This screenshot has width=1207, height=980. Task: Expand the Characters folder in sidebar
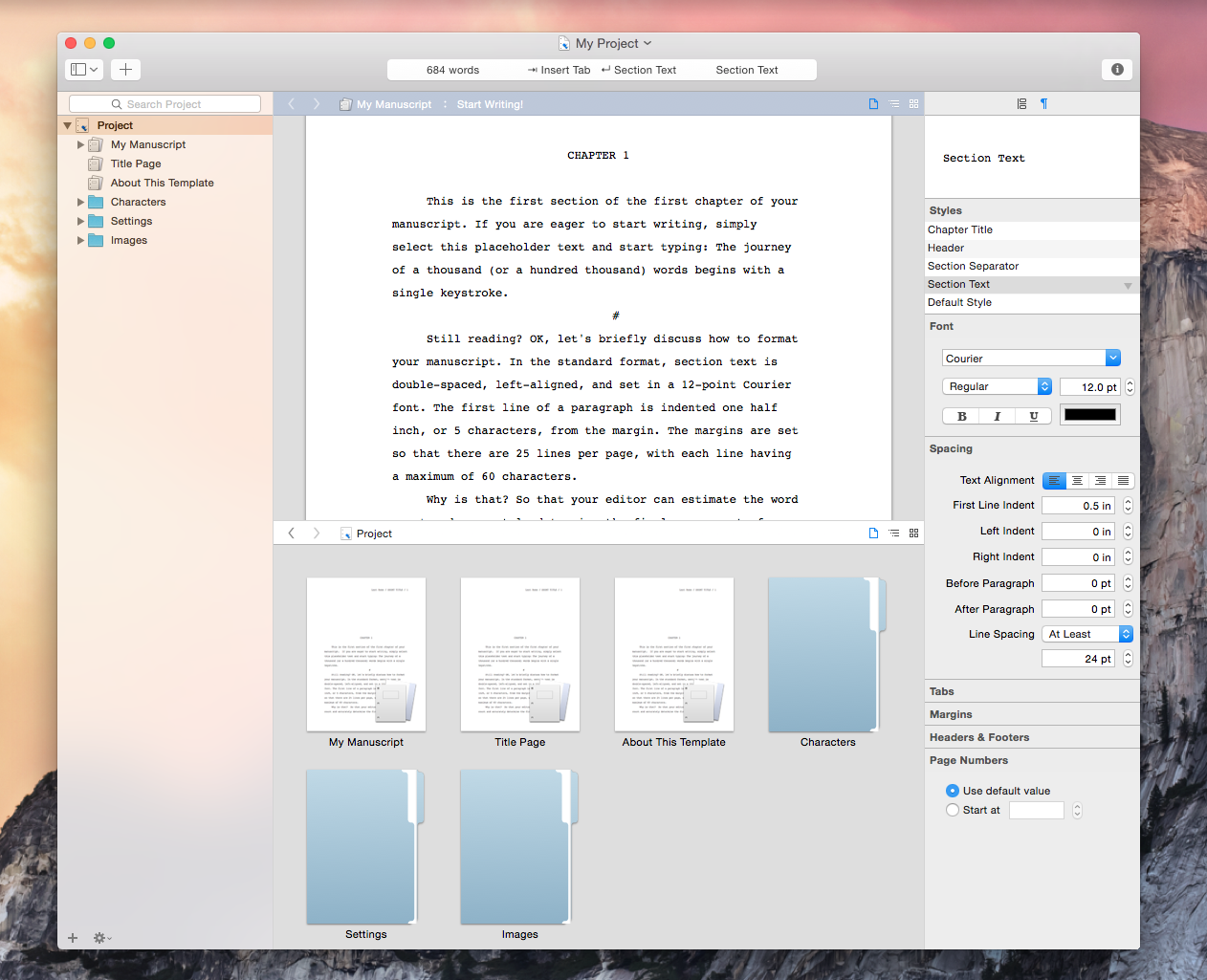pyautogui.click(x=80, y=202)
